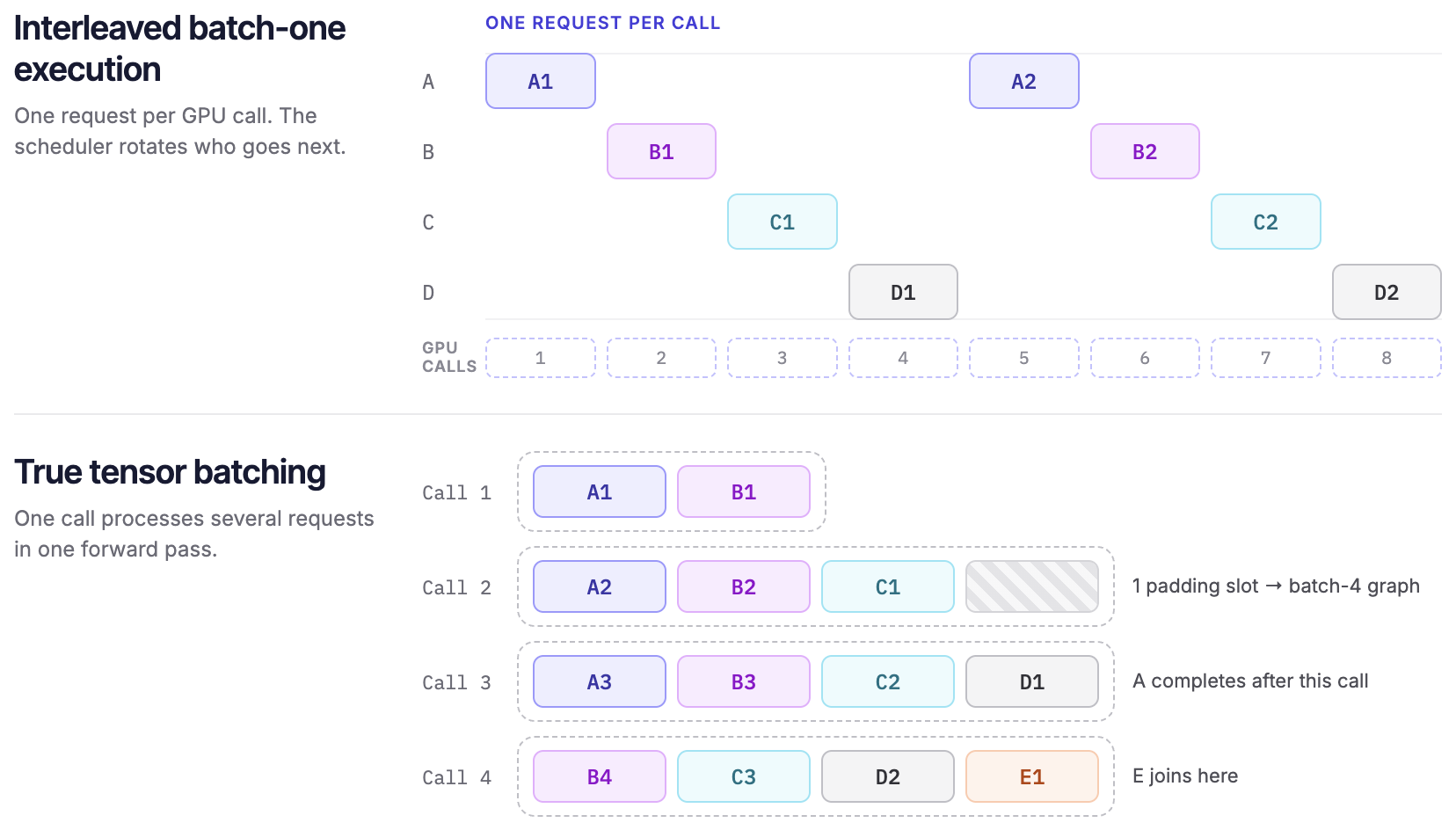Click the A1 block in row A
1456x830 pixels.
541,81
